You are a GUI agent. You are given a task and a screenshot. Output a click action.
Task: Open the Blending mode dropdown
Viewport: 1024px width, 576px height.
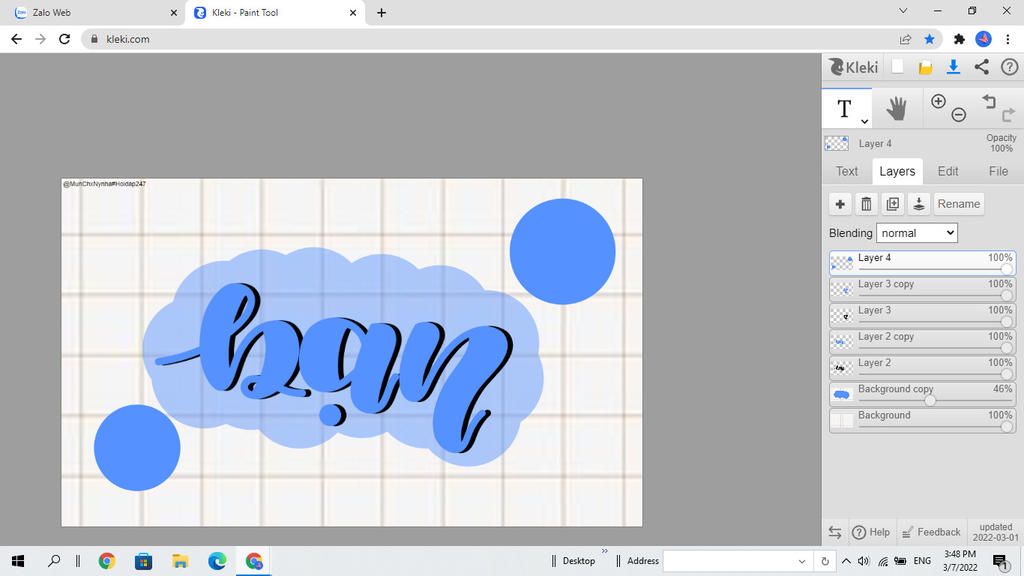tap(916, 233)
